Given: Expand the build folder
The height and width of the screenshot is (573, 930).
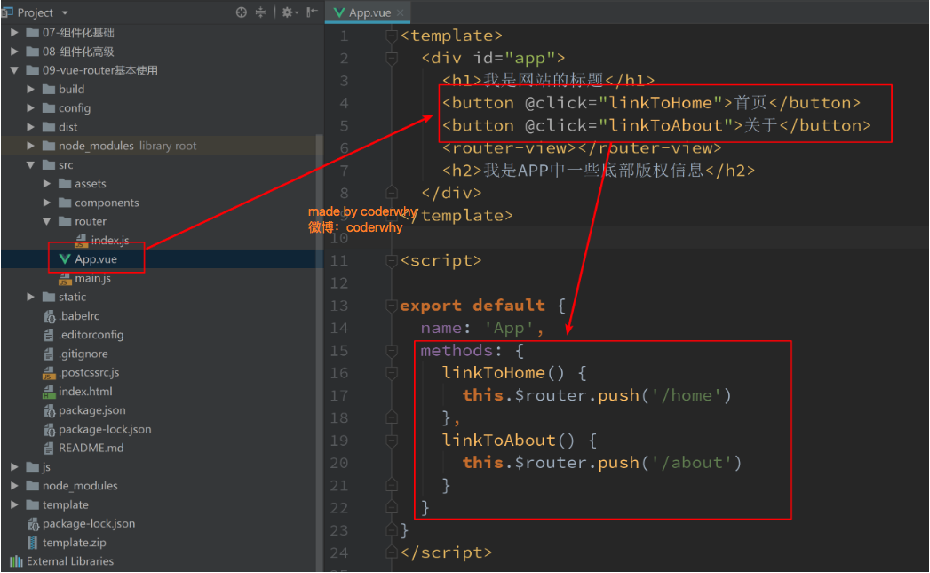Looking at the screenshot, I should point(31,89).
